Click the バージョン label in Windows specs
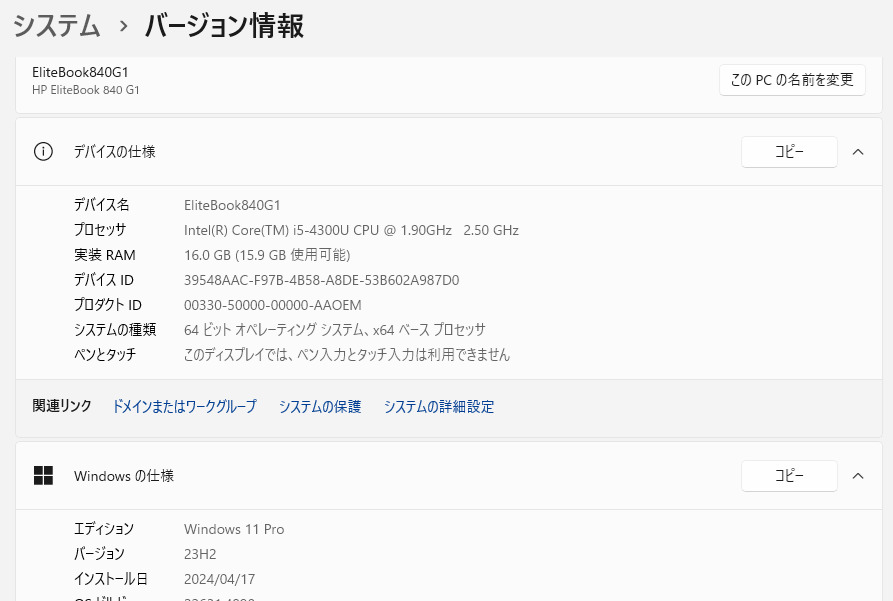 (x=100, y=554)
